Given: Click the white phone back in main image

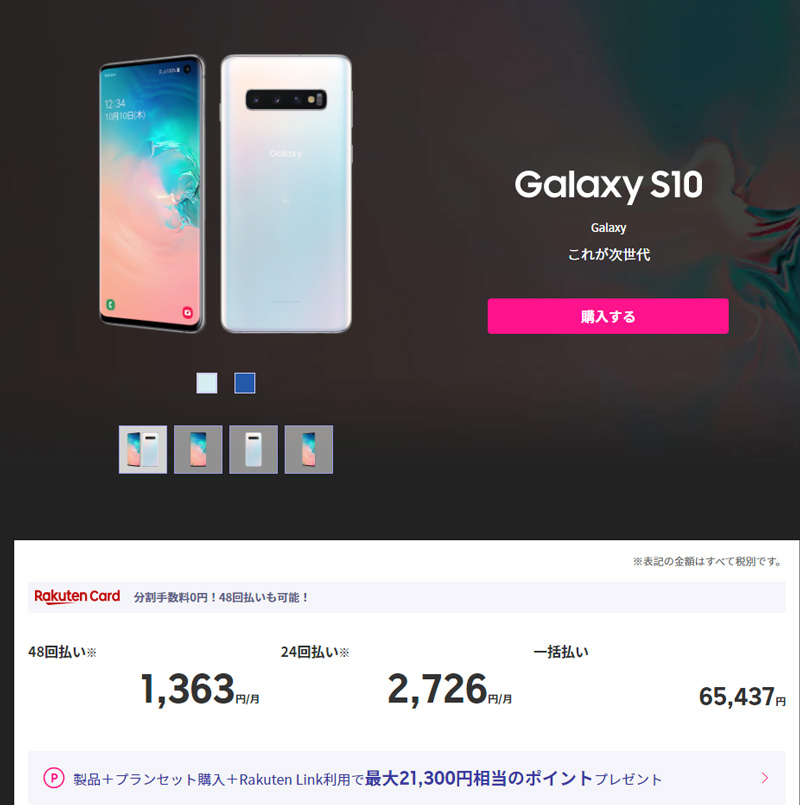Looking at the screenshot, I should (286, 194).
